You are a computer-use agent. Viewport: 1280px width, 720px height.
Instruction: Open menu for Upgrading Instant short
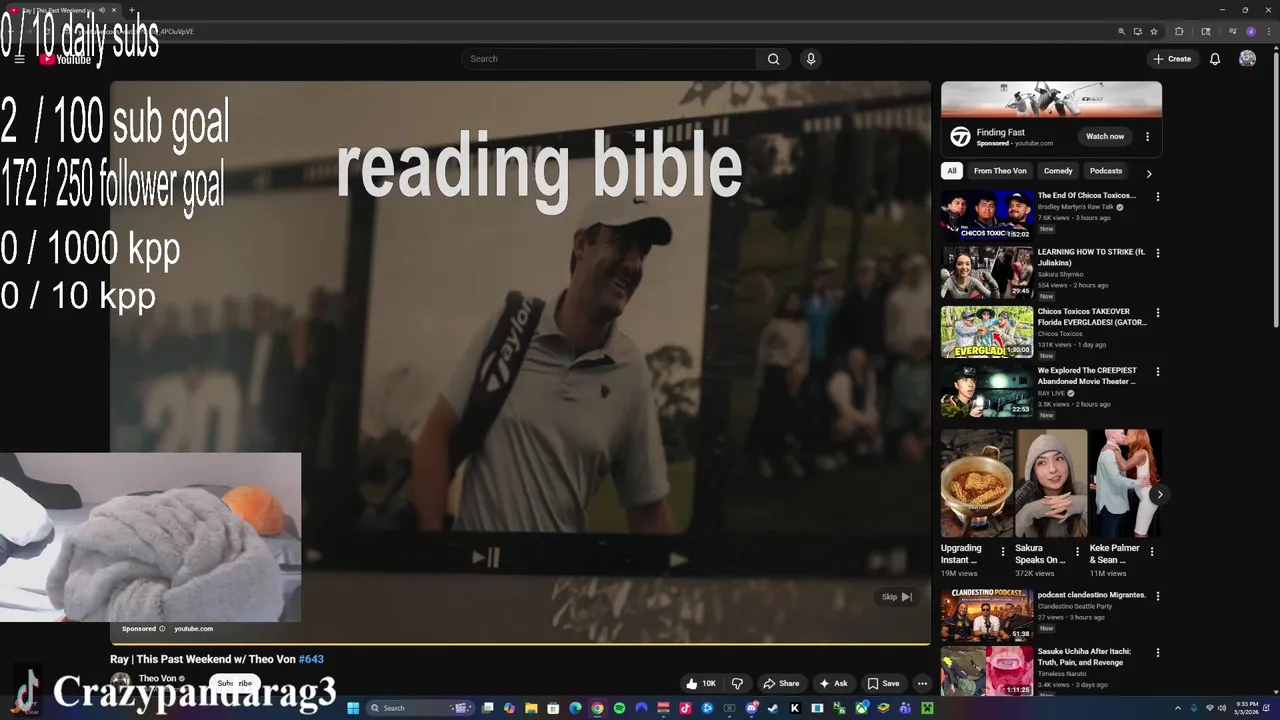1003,552
